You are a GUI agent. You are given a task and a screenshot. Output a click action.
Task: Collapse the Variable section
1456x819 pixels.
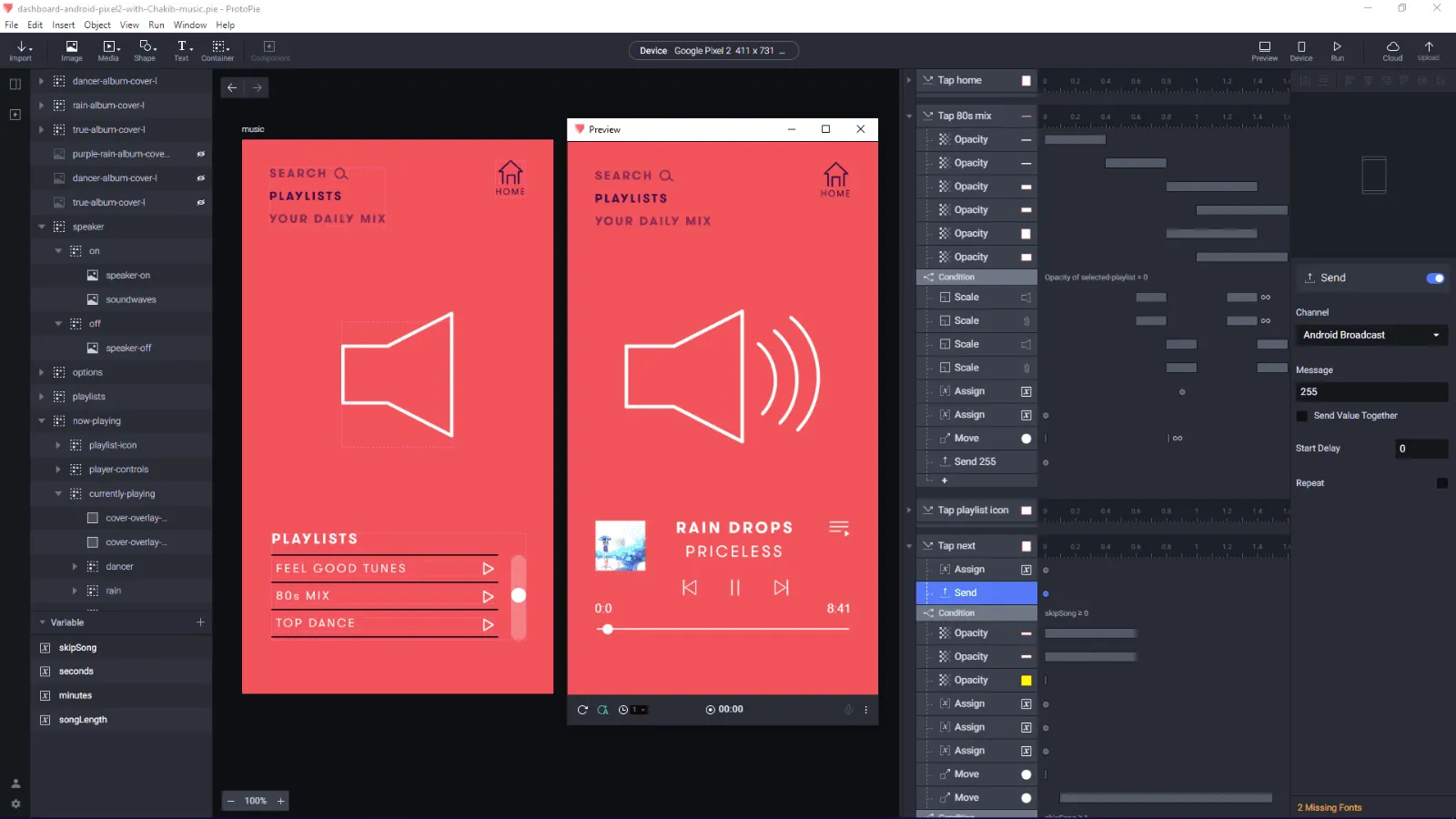pyautogui.click(x=42, y=622)
